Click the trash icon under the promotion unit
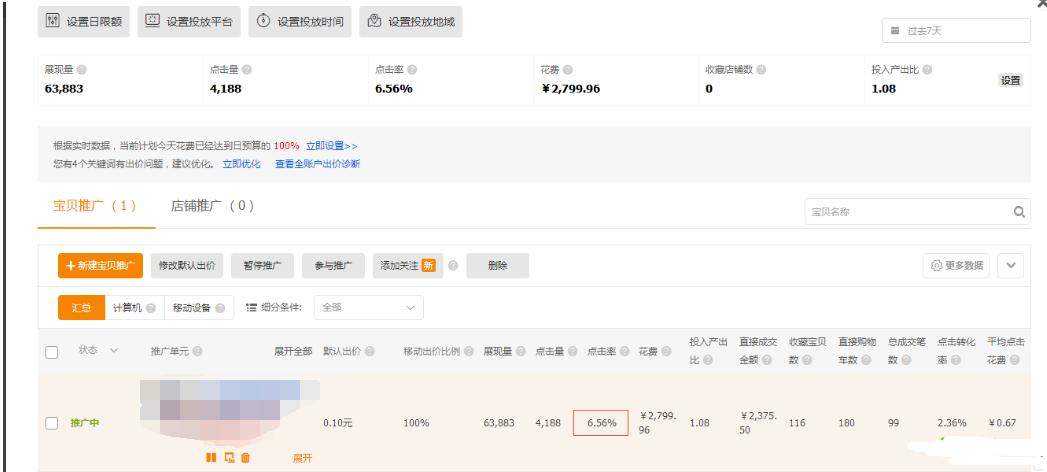This screenshot has width=1047, height=472. click(246, 457)
